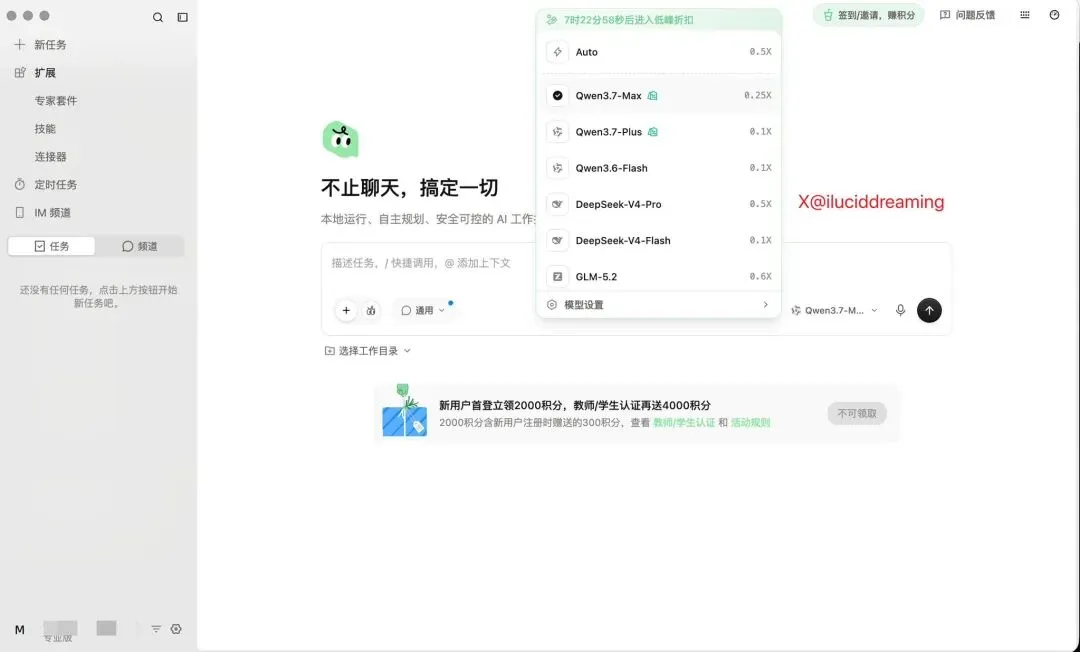Click the round clock icon at top right

click(1055, 15)
